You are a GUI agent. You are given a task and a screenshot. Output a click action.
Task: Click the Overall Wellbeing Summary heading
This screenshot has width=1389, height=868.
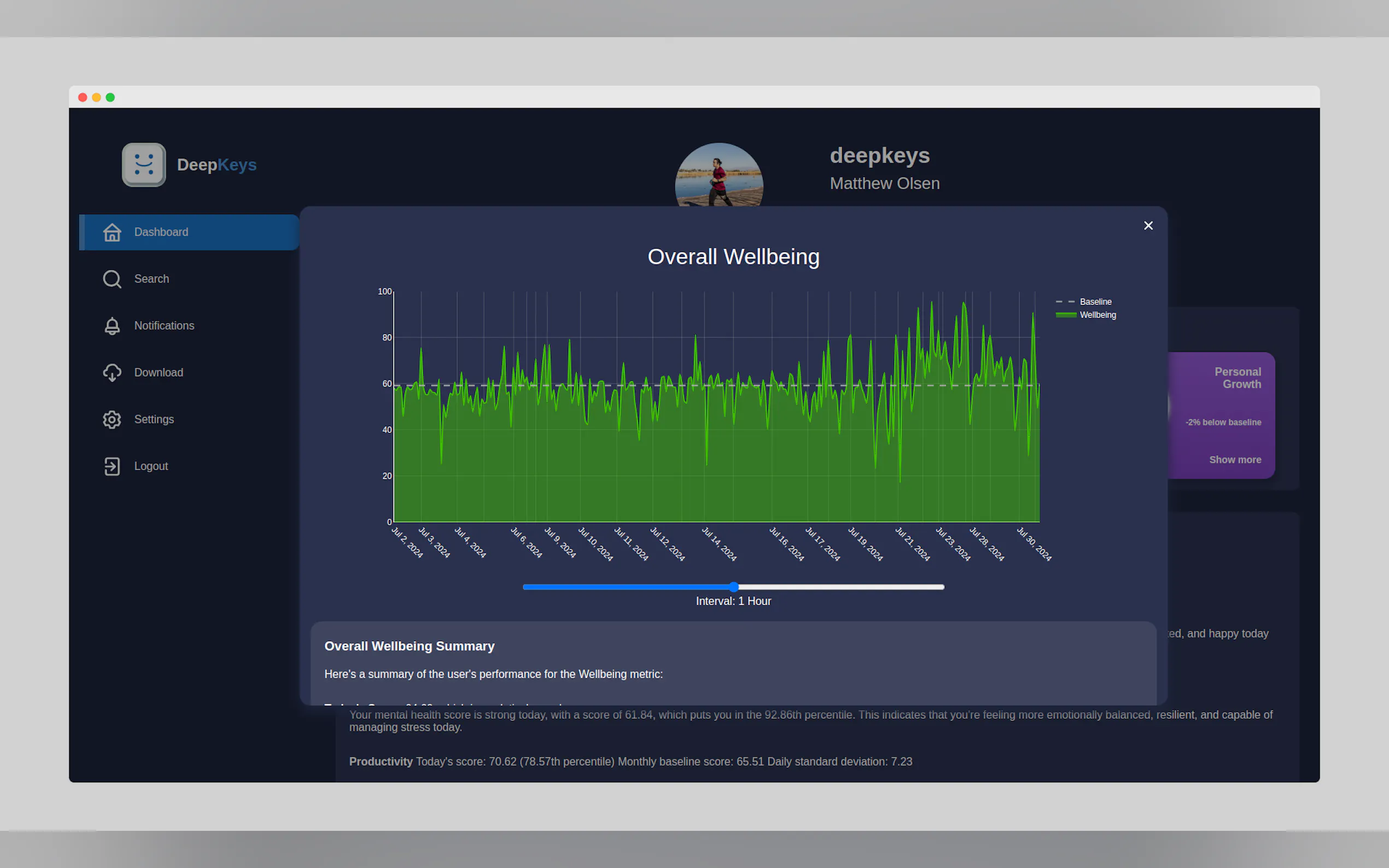(x=409, y=647)
